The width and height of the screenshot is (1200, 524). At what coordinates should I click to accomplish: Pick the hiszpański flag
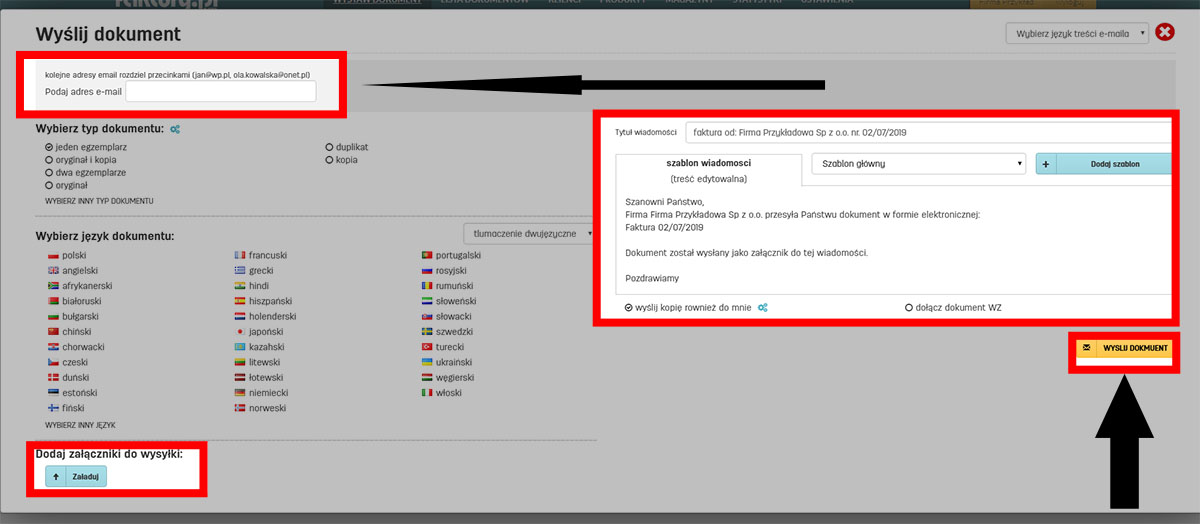point(239,300)
